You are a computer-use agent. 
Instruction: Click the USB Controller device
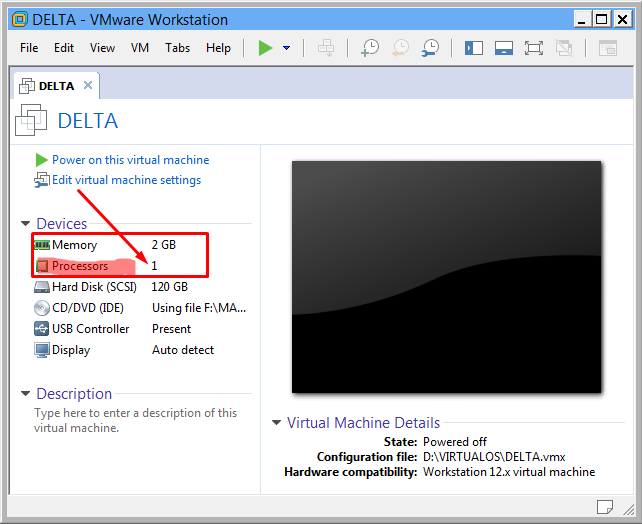point(90,329)
